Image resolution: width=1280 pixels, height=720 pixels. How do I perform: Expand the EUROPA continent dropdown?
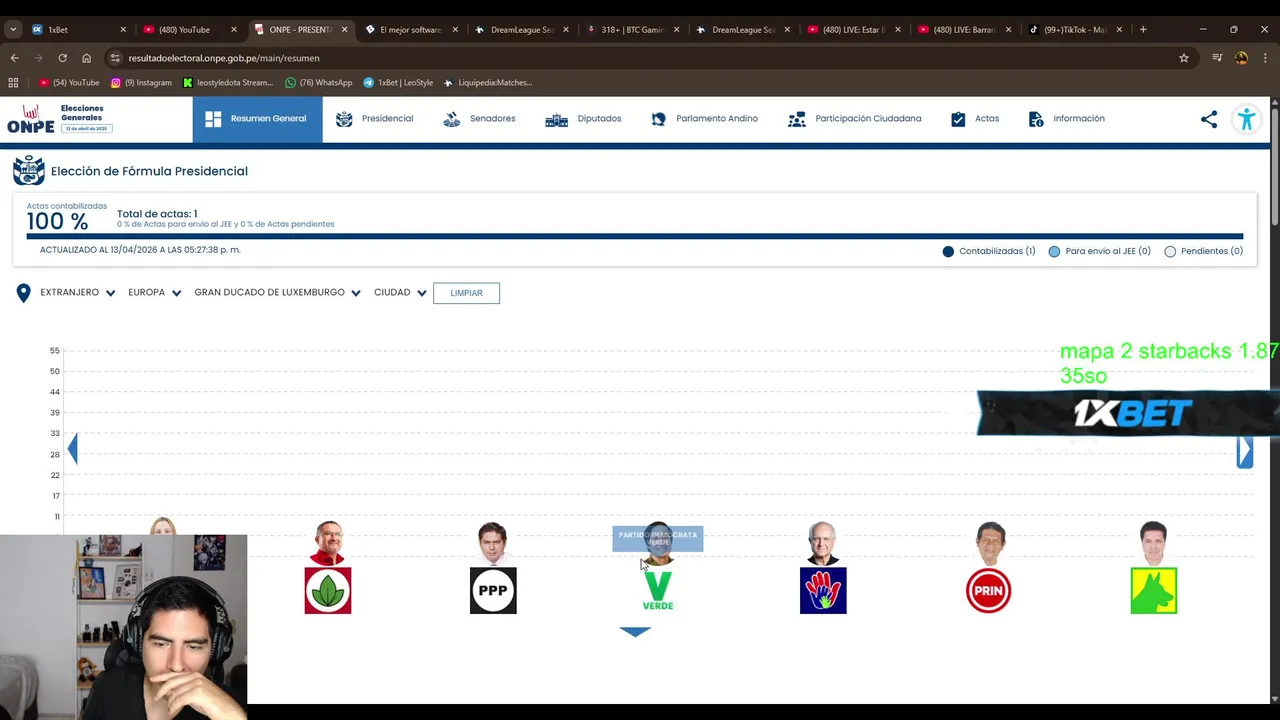(x=155, y=293)
